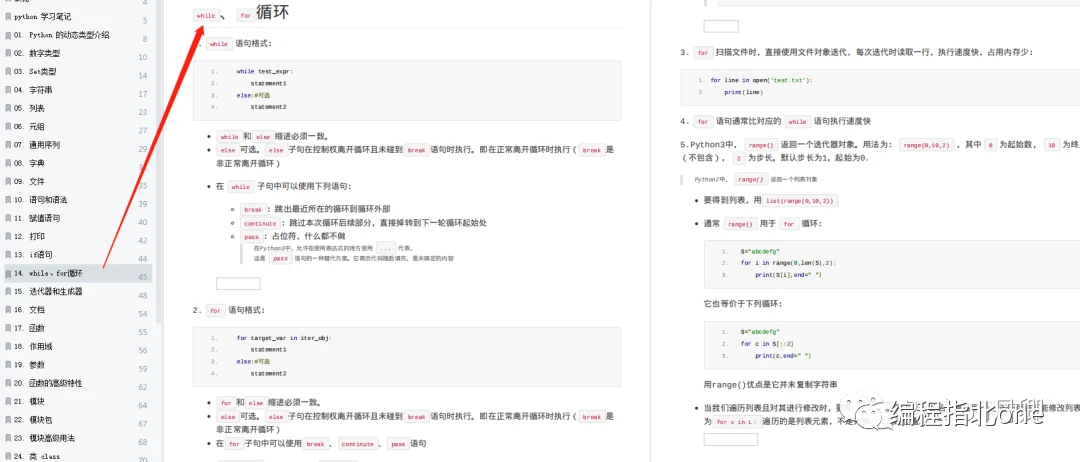The image size is (1080, 462).
Task: Select highlighted 14. while、for循环 entry
Action: coord(76,273)
